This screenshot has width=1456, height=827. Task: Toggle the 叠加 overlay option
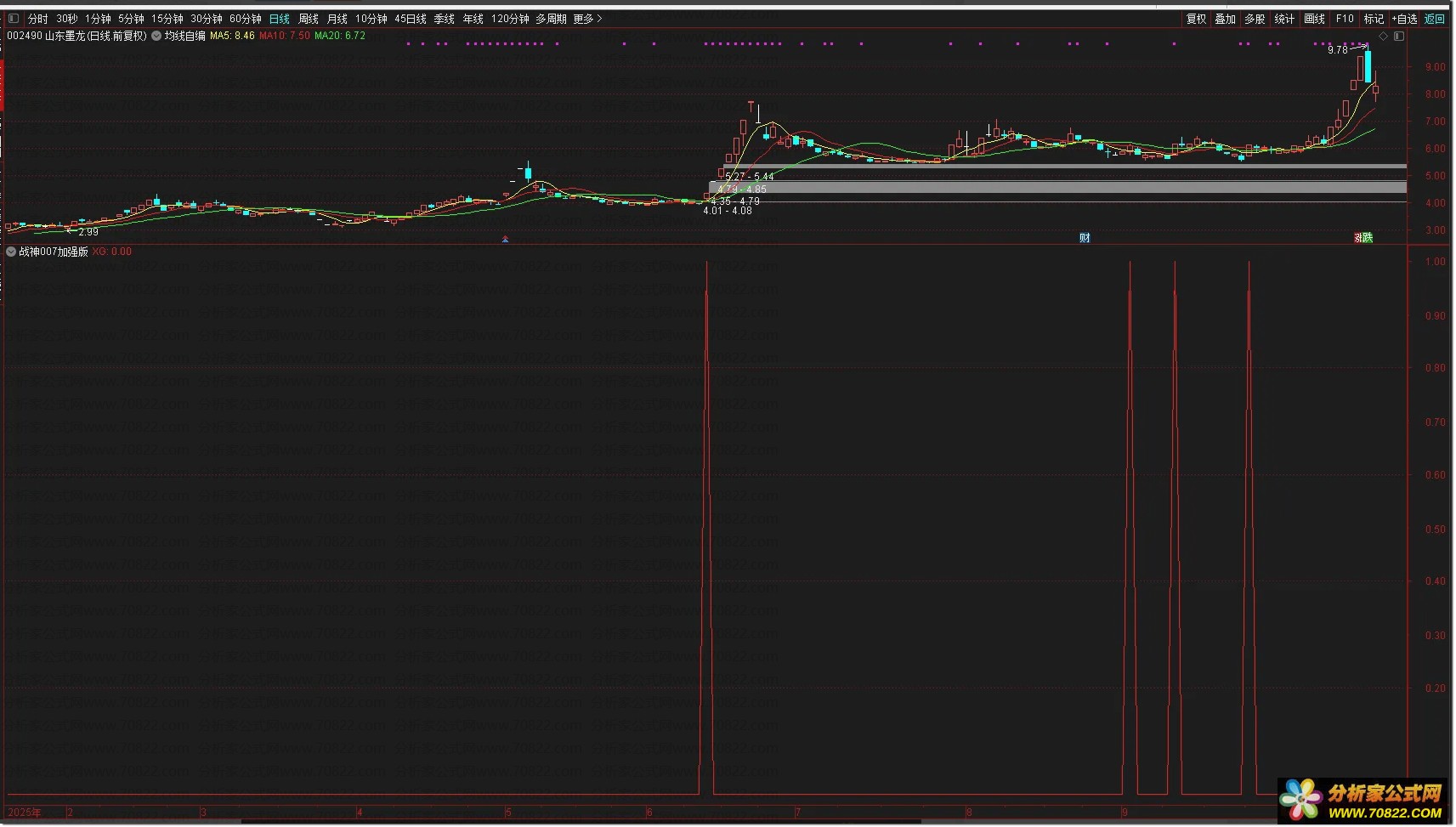1225,19
